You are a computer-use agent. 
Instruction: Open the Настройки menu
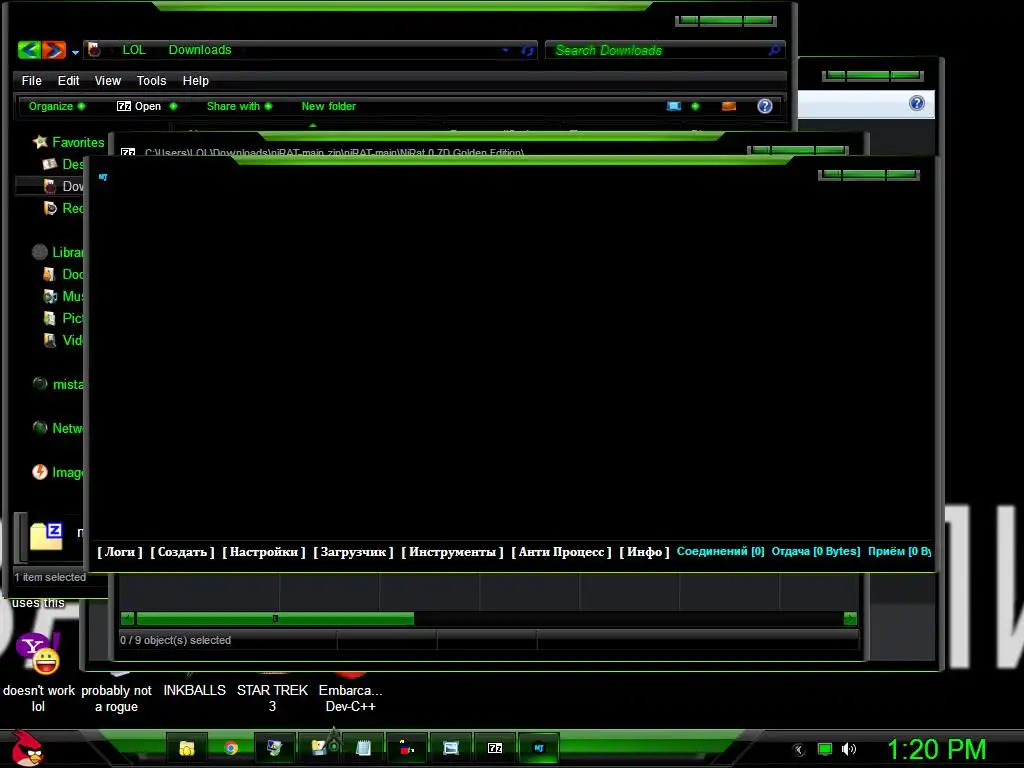click(264, 552)
